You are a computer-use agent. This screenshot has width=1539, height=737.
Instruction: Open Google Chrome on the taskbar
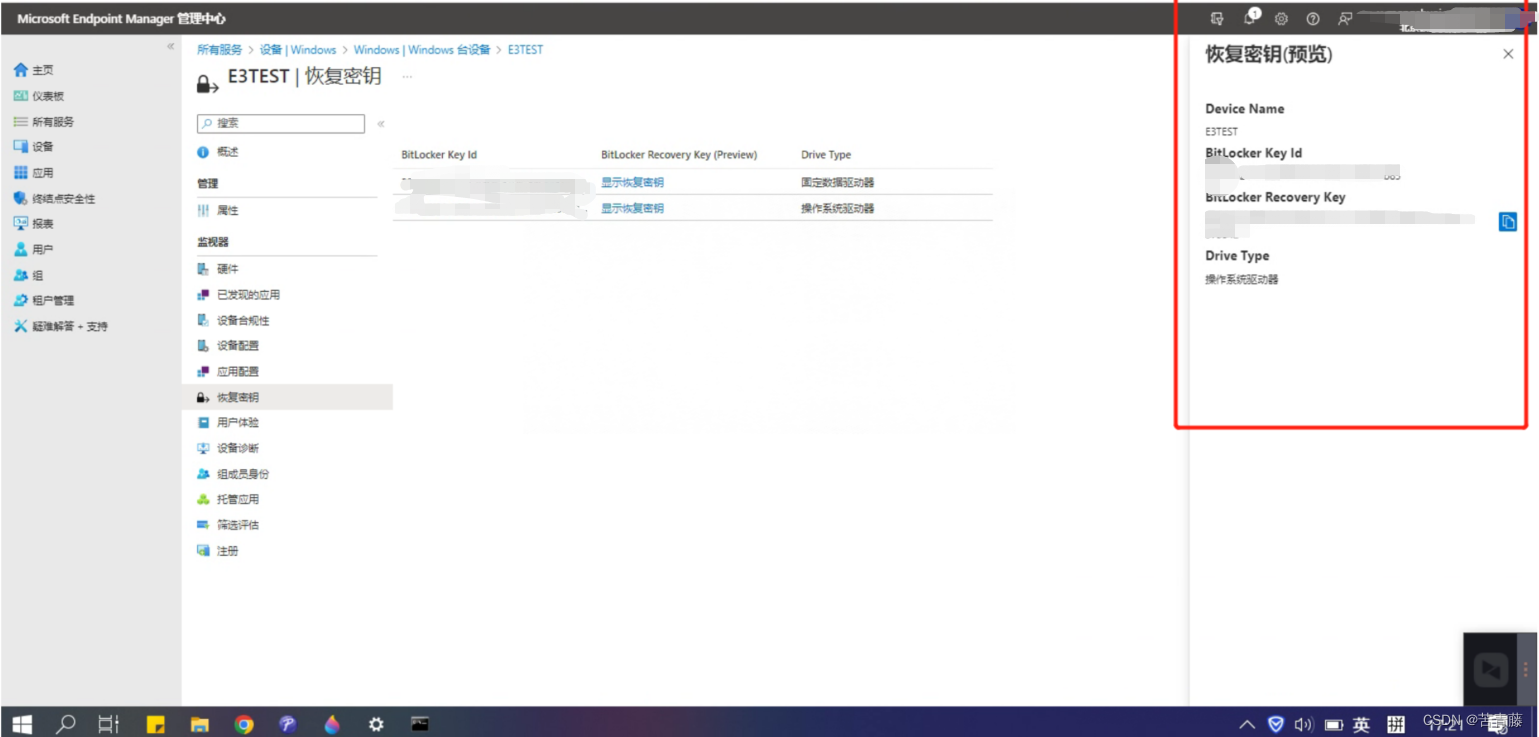(x=244, y=724)
